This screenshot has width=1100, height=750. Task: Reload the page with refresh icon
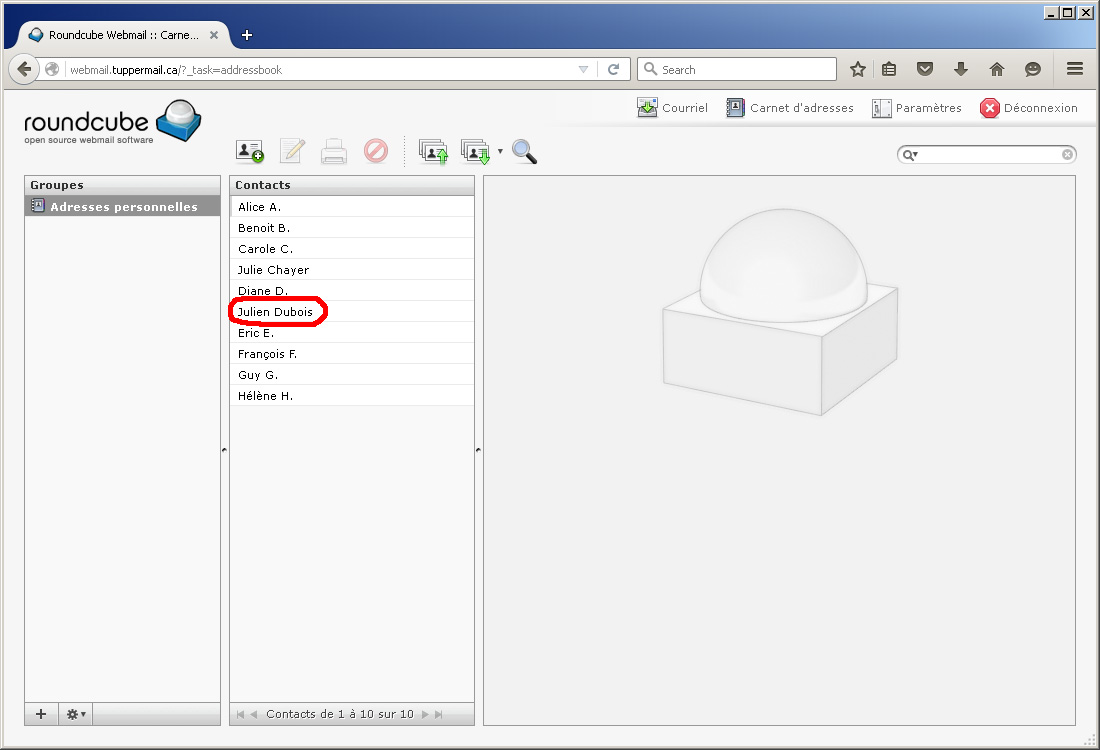click(613, 69)
